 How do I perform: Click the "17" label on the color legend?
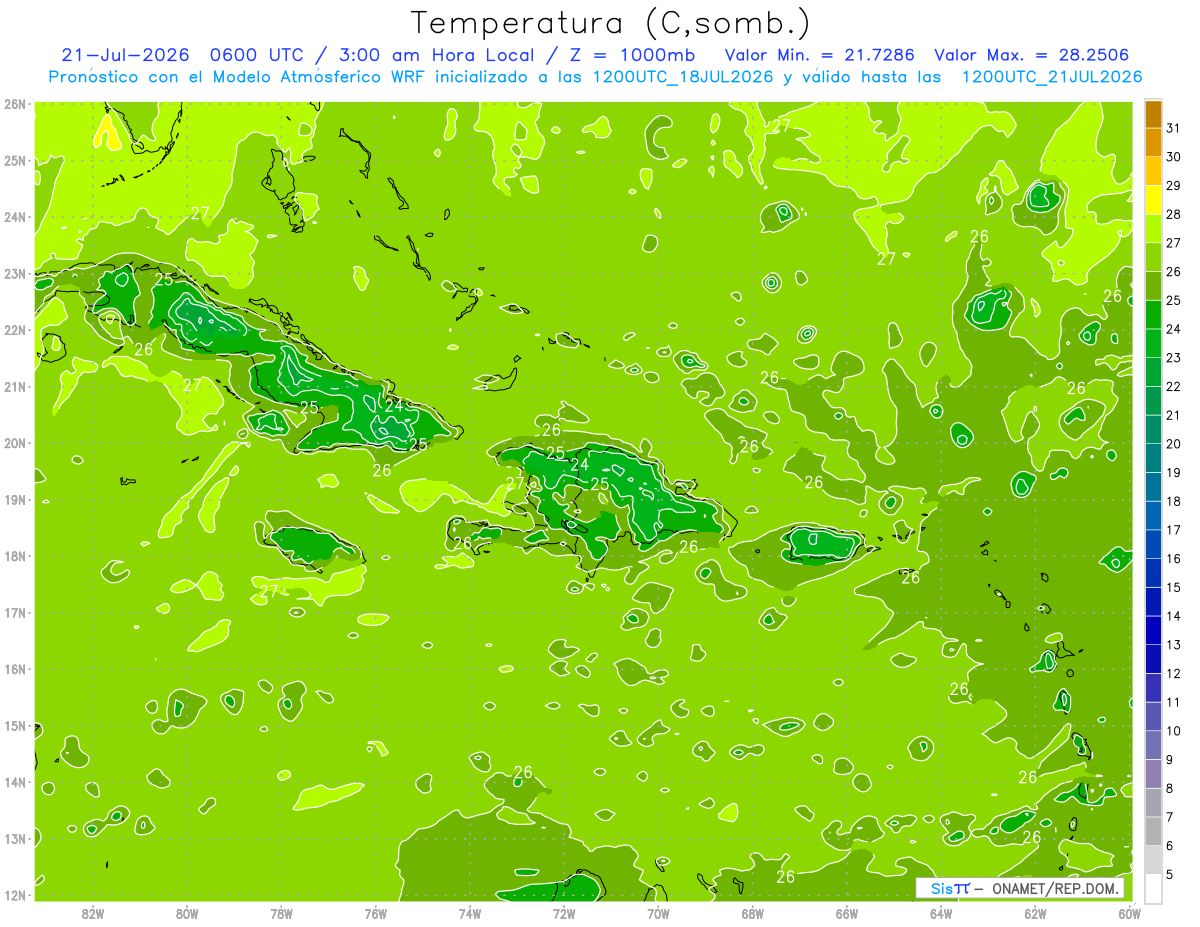[x=1174, y=530]
